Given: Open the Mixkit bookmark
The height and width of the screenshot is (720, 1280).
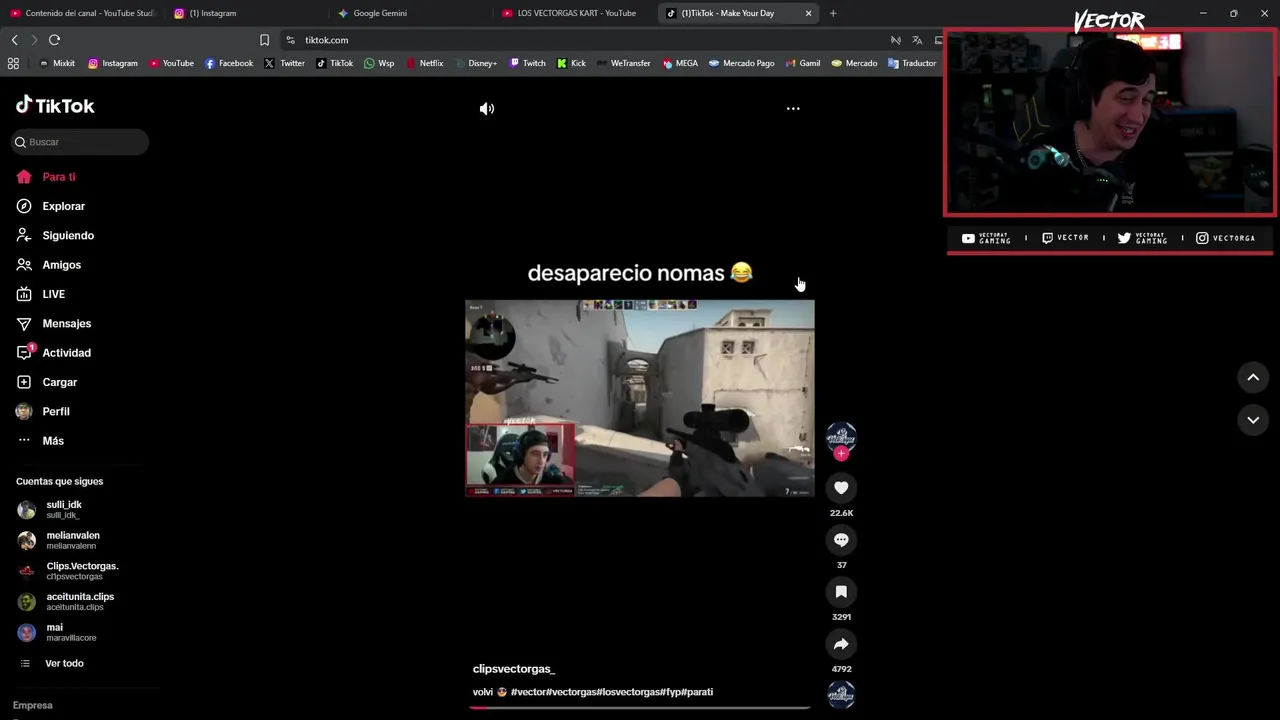Looking at the screenshot, I should coord(57,63).
